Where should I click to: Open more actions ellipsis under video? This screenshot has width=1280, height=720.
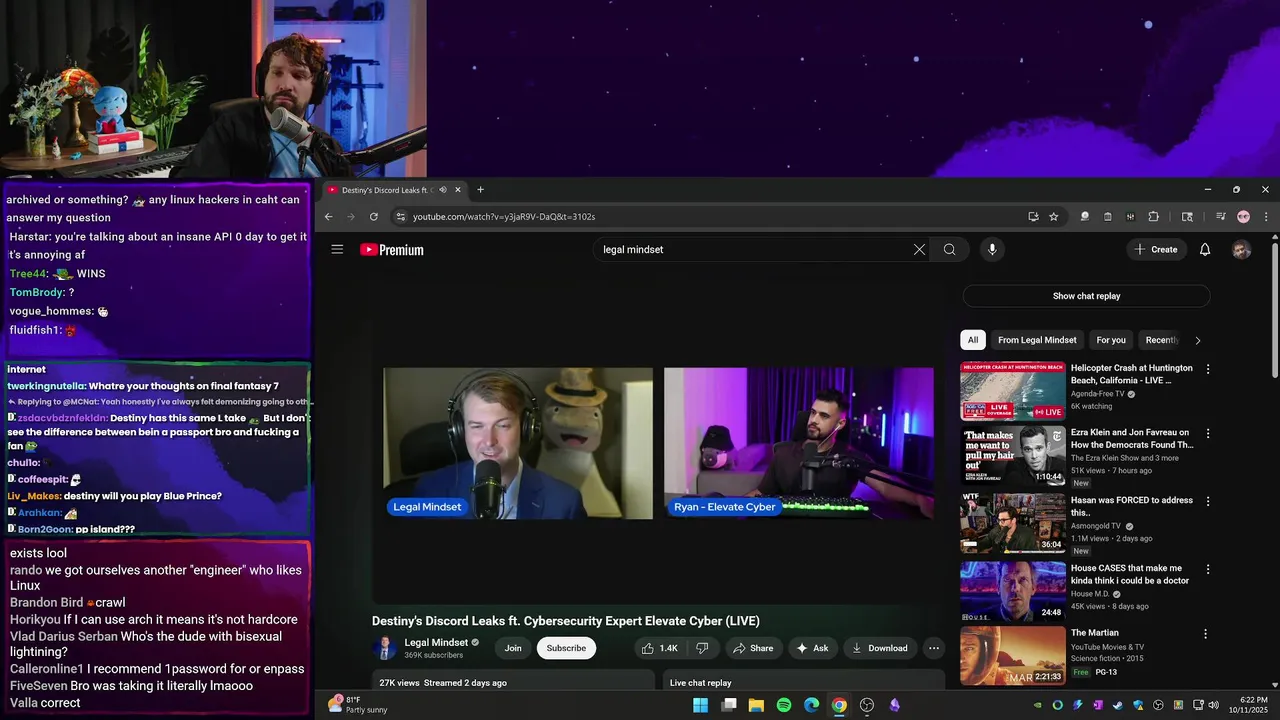click(x=934, y=648)
